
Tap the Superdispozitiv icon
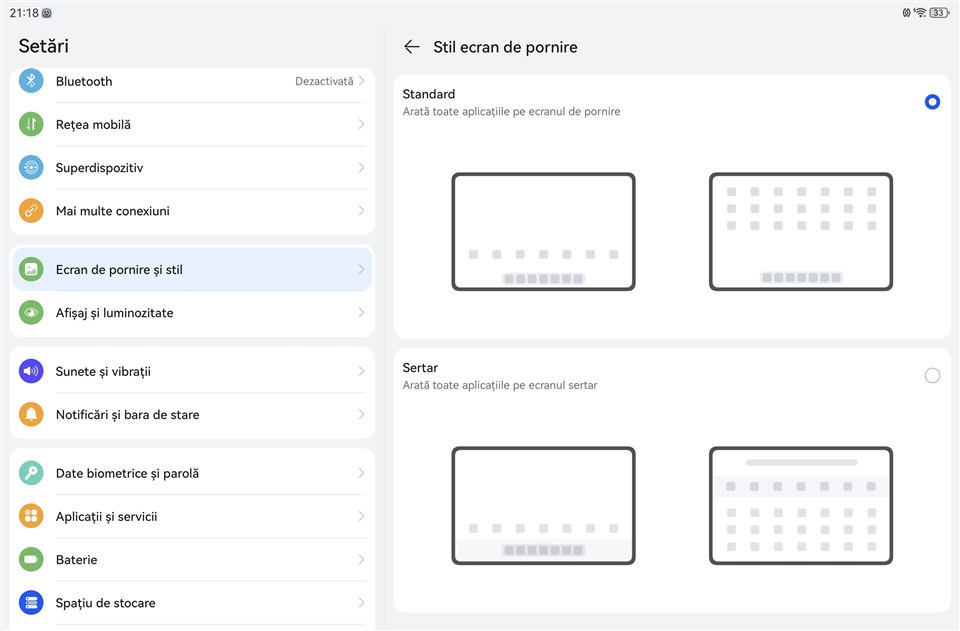pyautogui.click(x=31, y=168)
